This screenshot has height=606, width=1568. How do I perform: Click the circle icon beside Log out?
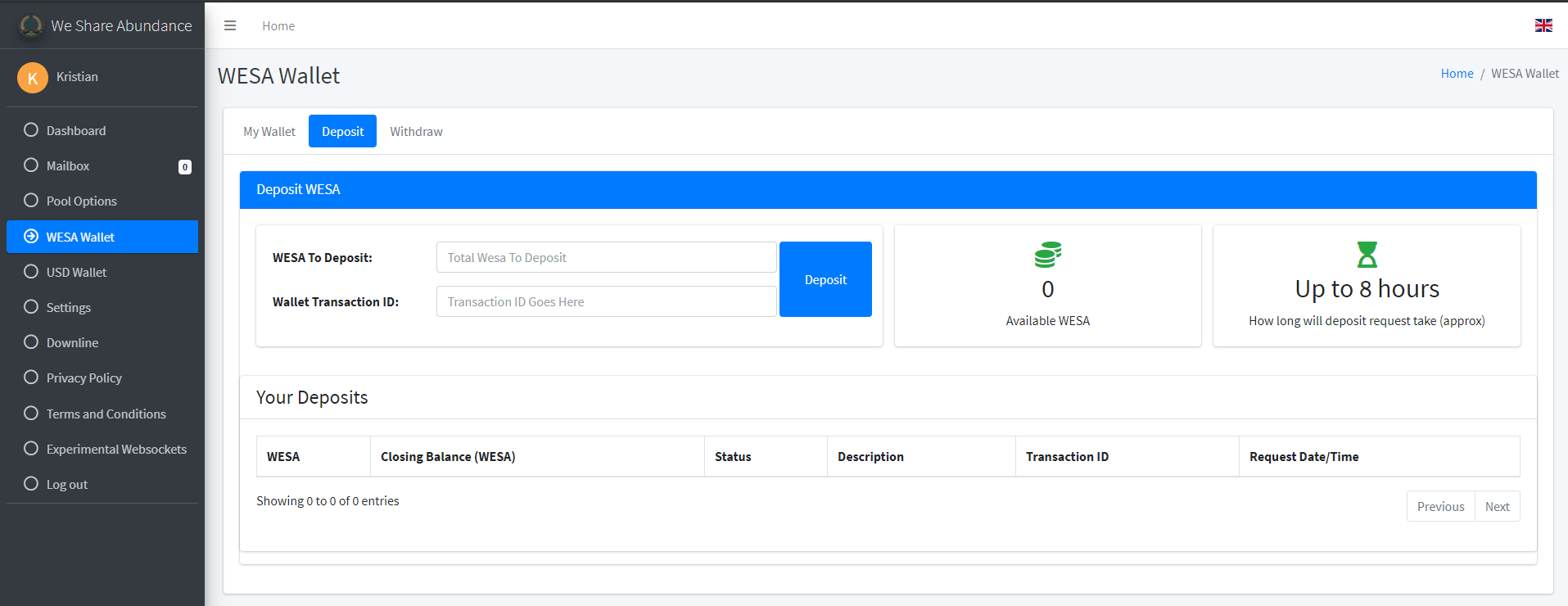point(31,483)
